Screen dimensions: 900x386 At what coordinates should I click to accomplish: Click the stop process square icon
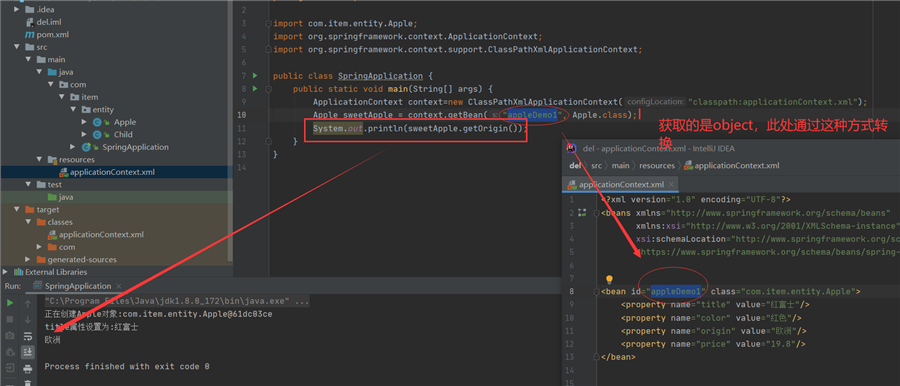tap(10, 319)
